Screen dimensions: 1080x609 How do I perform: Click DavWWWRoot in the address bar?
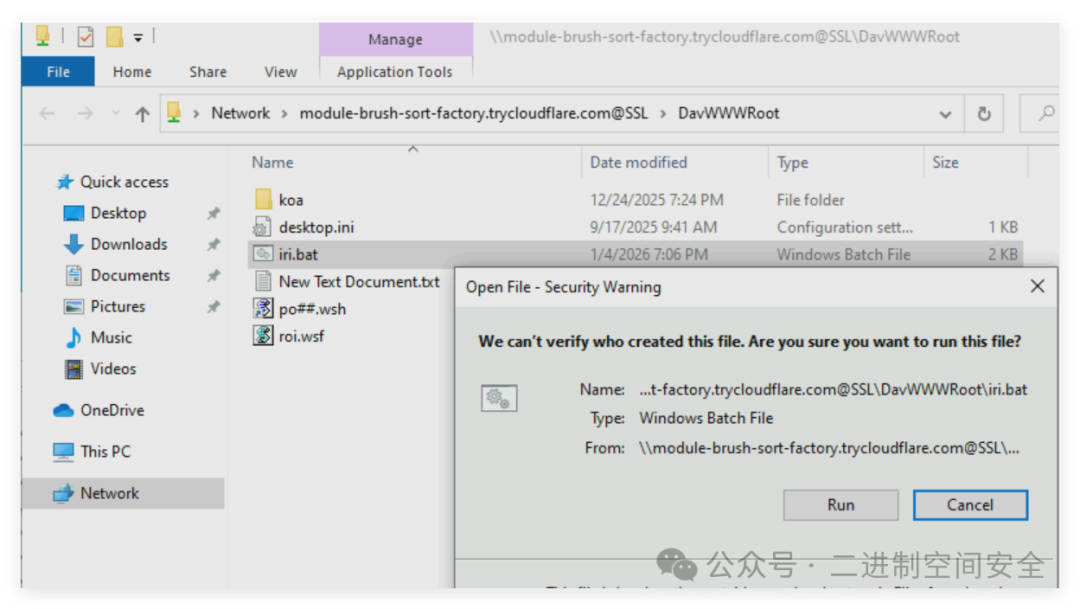(x=729, y=113)
